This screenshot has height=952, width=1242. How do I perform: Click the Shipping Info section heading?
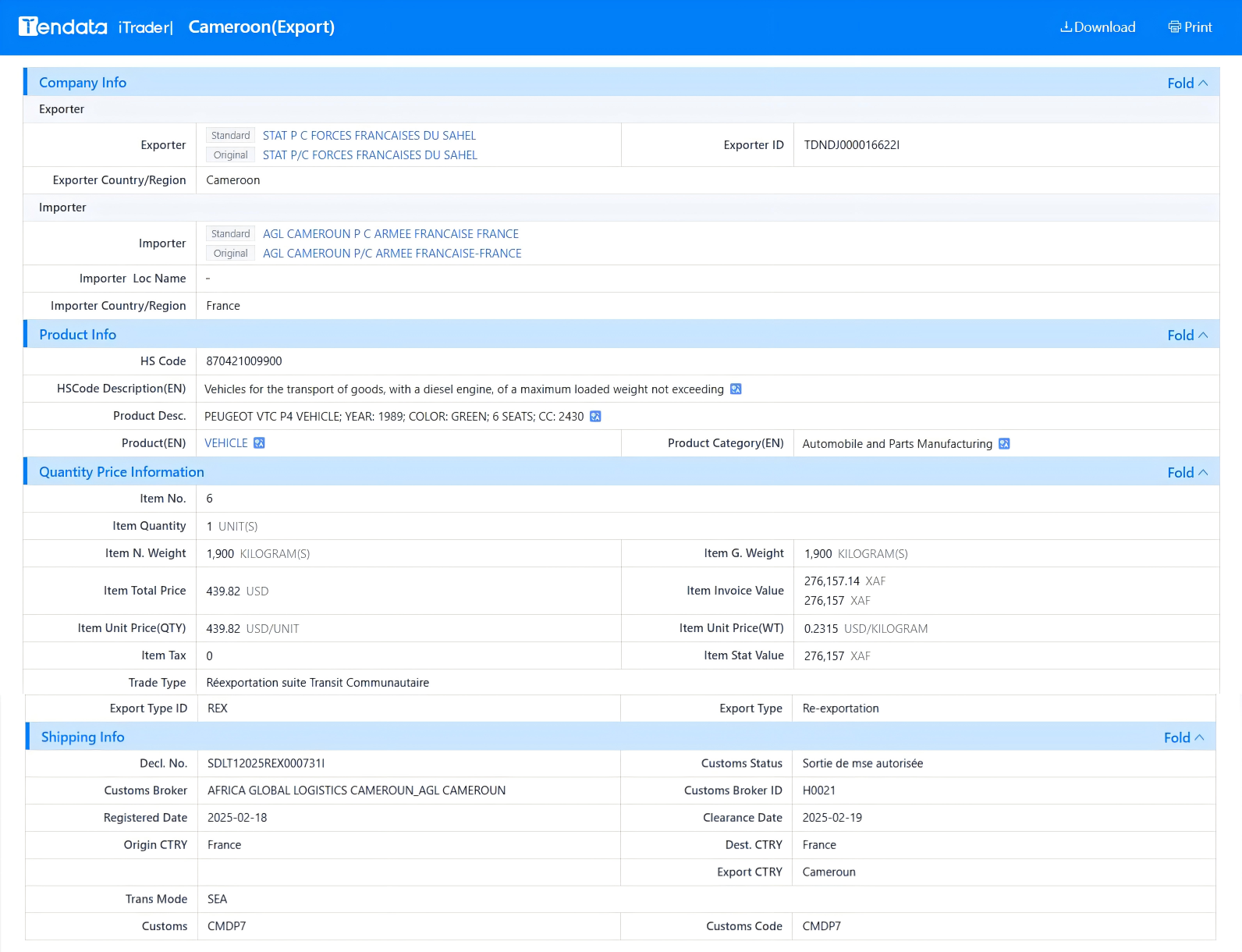coord(83,737)
